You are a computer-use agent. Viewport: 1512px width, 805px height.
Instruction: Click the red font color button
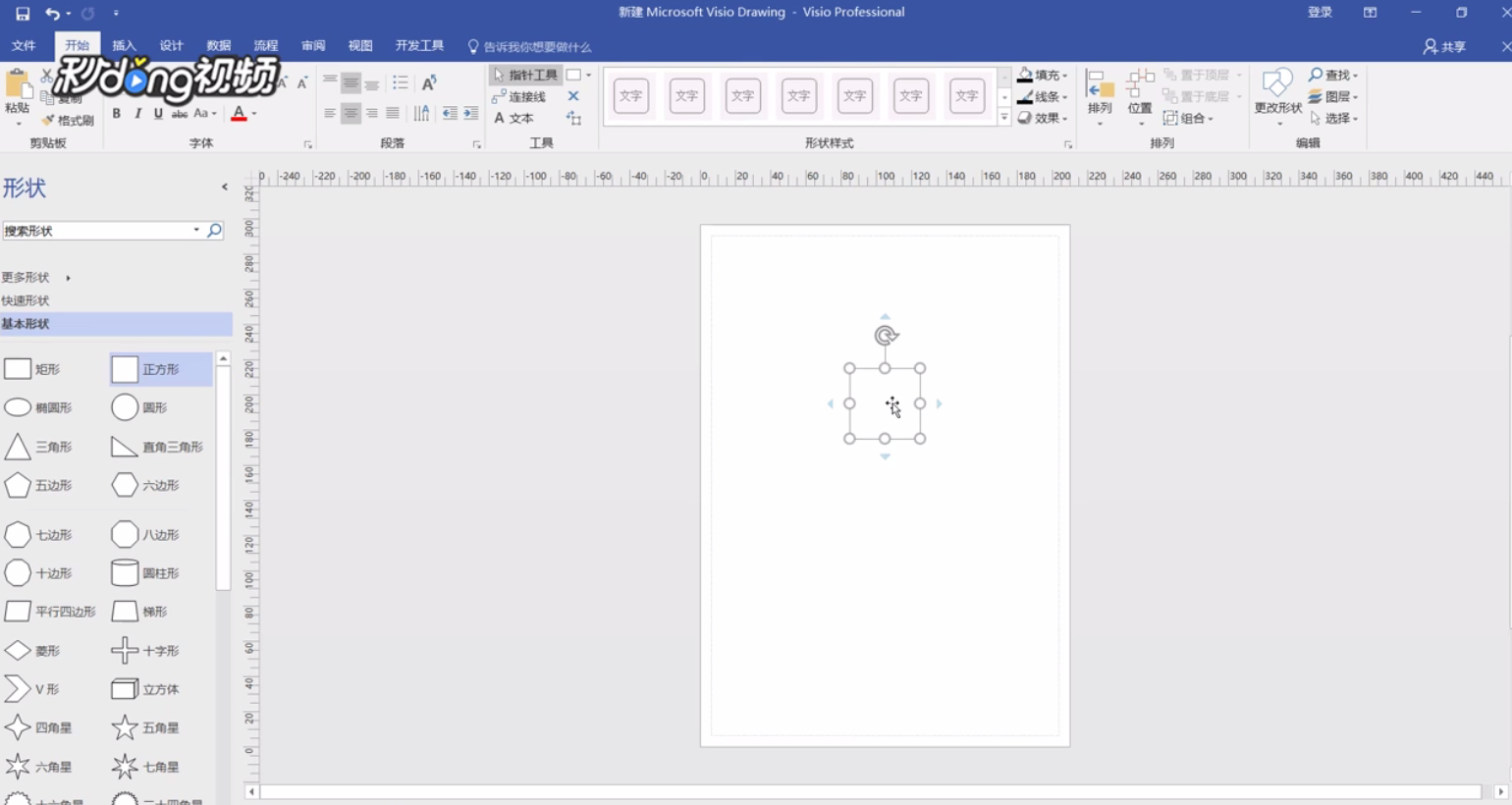click(239, 113)
